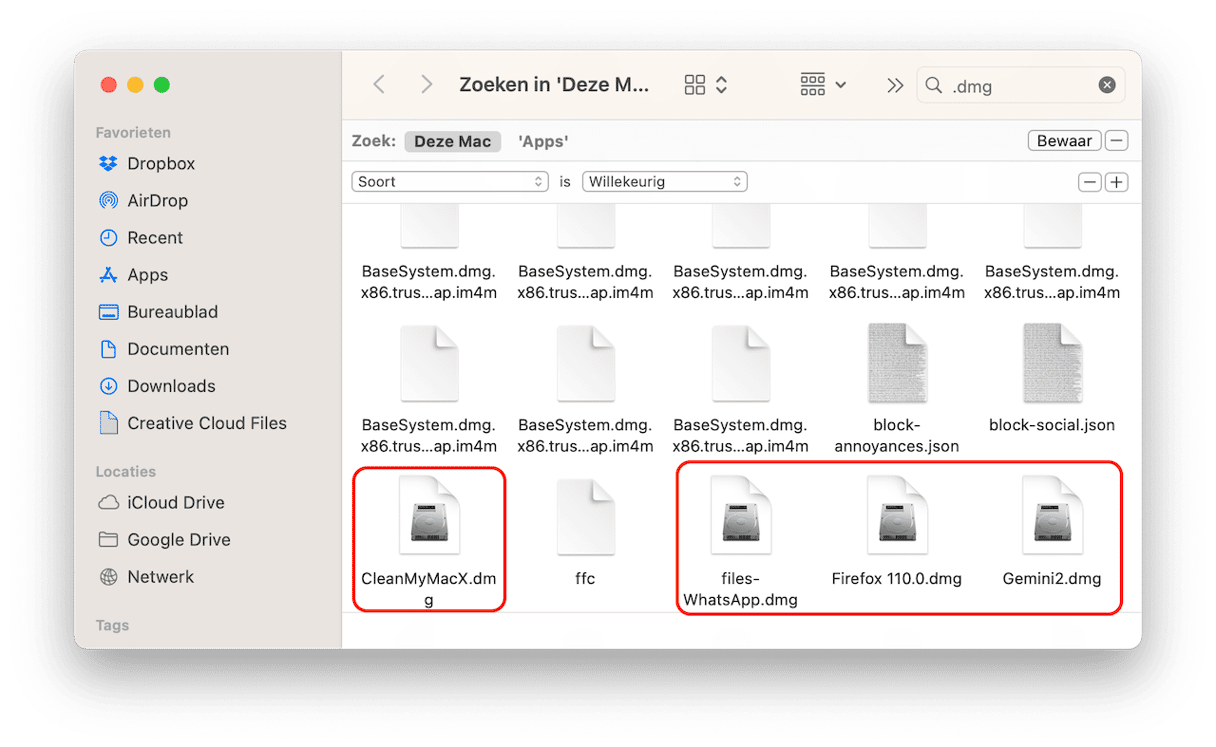Open the Soort criteria dropdown
The image size is (1216, 747).
tap(450, 182)
